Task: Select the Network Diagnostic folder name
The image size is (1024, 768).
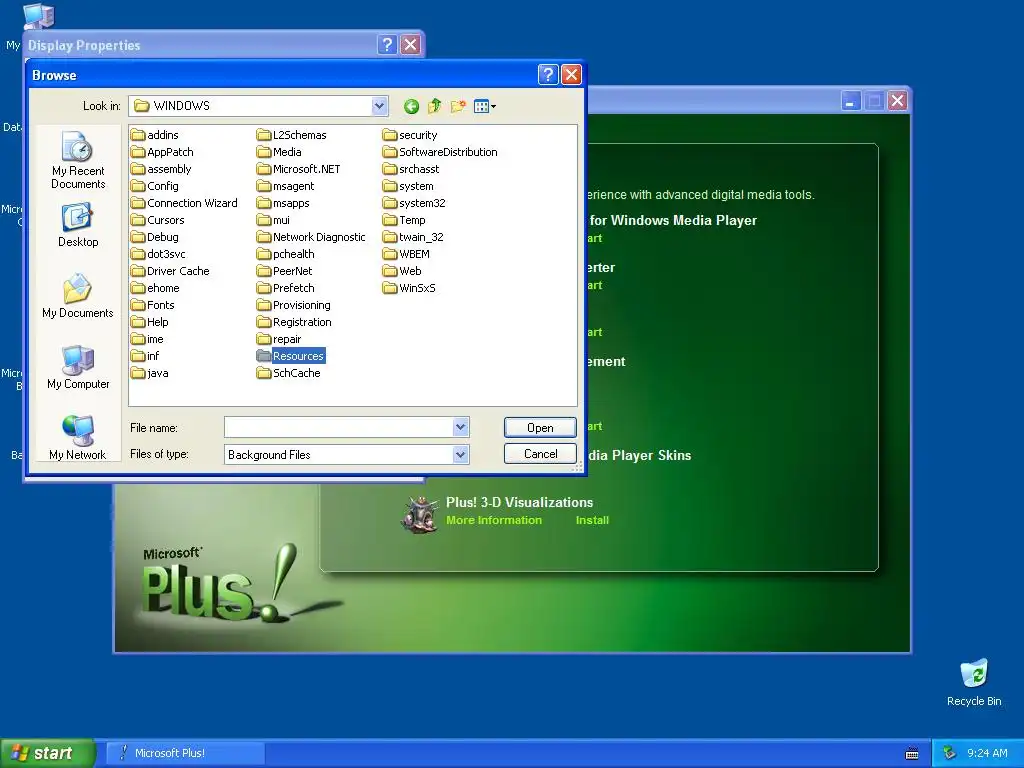Action: (319, 237)
